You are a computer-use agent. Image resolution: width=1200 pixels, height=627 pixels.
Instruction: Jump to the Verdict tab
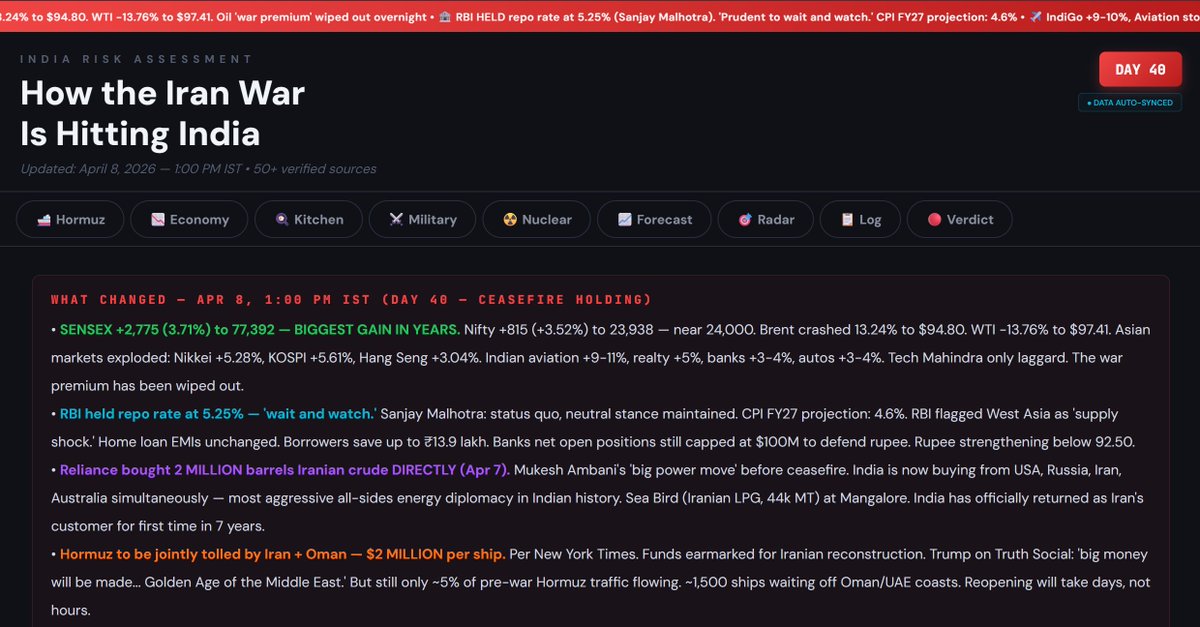[x=959, y=219]
